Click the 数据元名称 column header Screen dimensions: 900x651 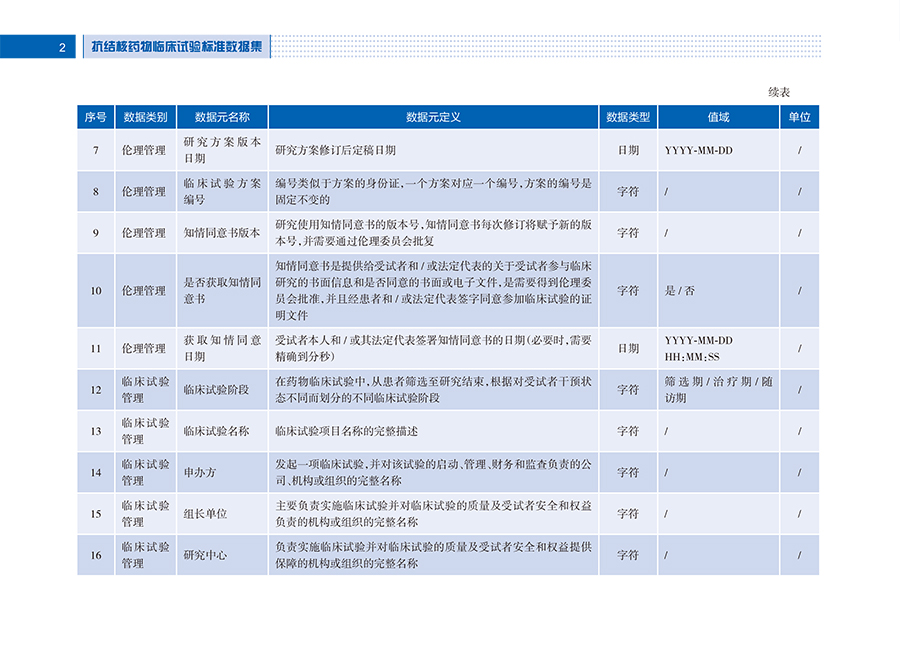point(222,117)
